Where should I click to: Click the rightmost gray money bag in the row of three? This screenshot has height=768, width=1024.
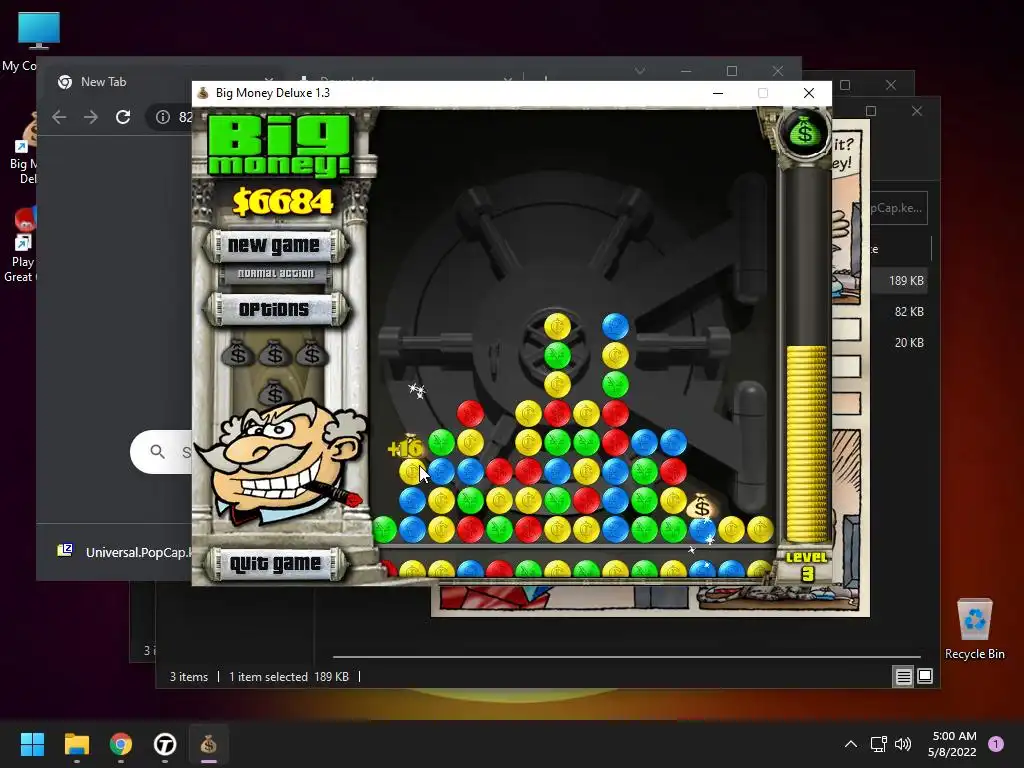click(x=312, y=353)
